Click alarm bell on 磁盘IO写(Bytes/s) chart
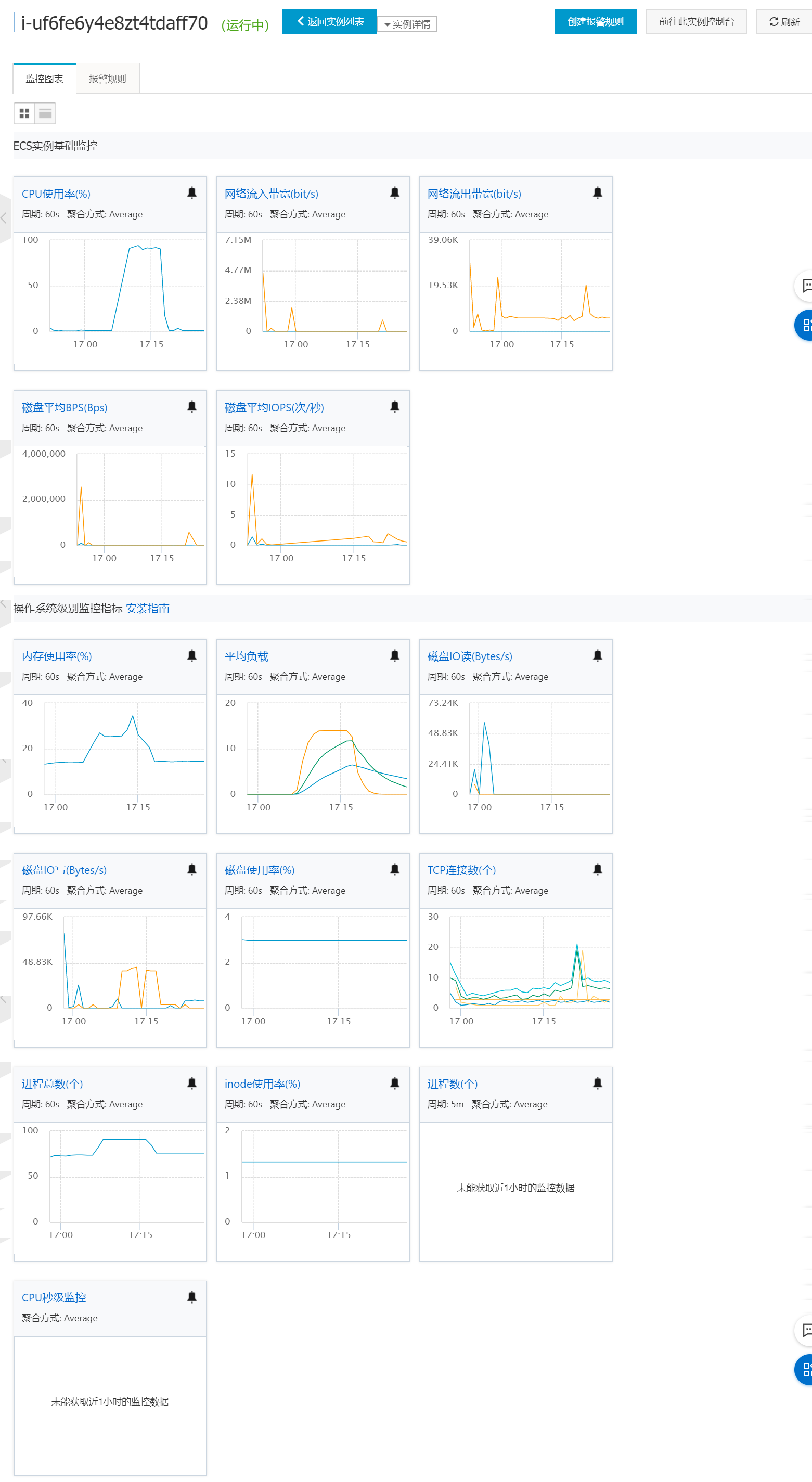 [x=191, y=869]
